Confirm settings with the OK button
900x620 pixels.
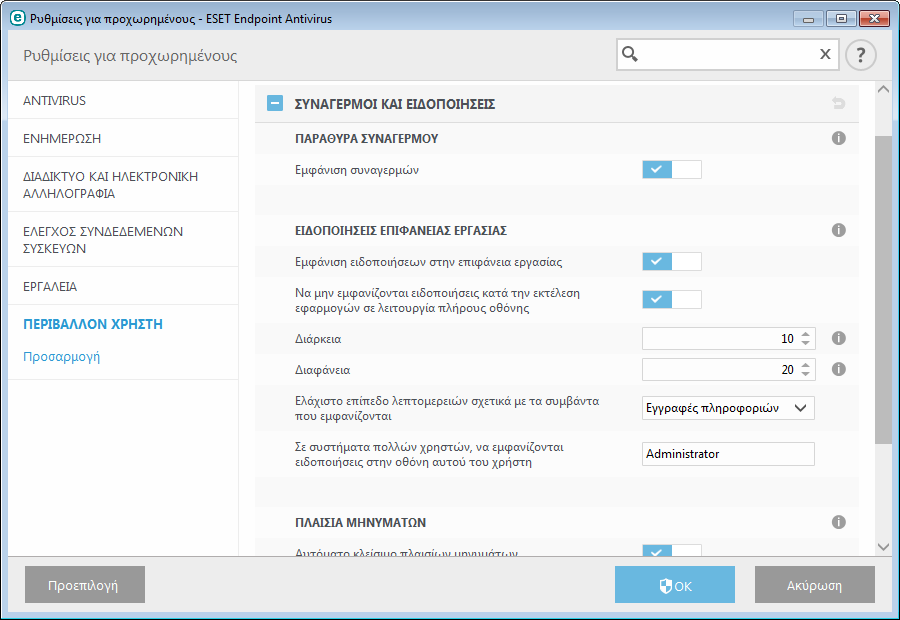click(x=674, y=584)
